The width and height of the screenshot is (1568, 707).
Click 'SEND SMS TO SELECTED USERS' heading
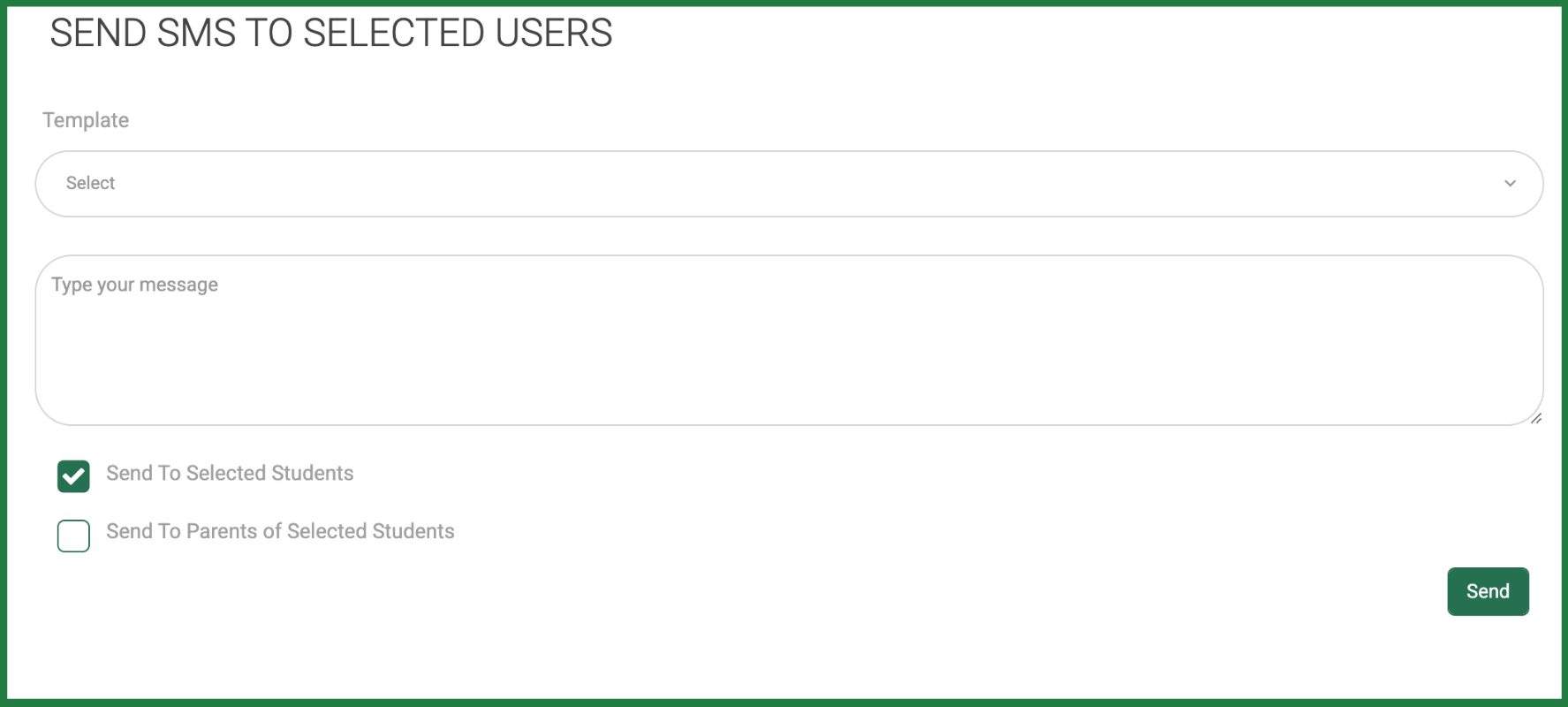331,34
